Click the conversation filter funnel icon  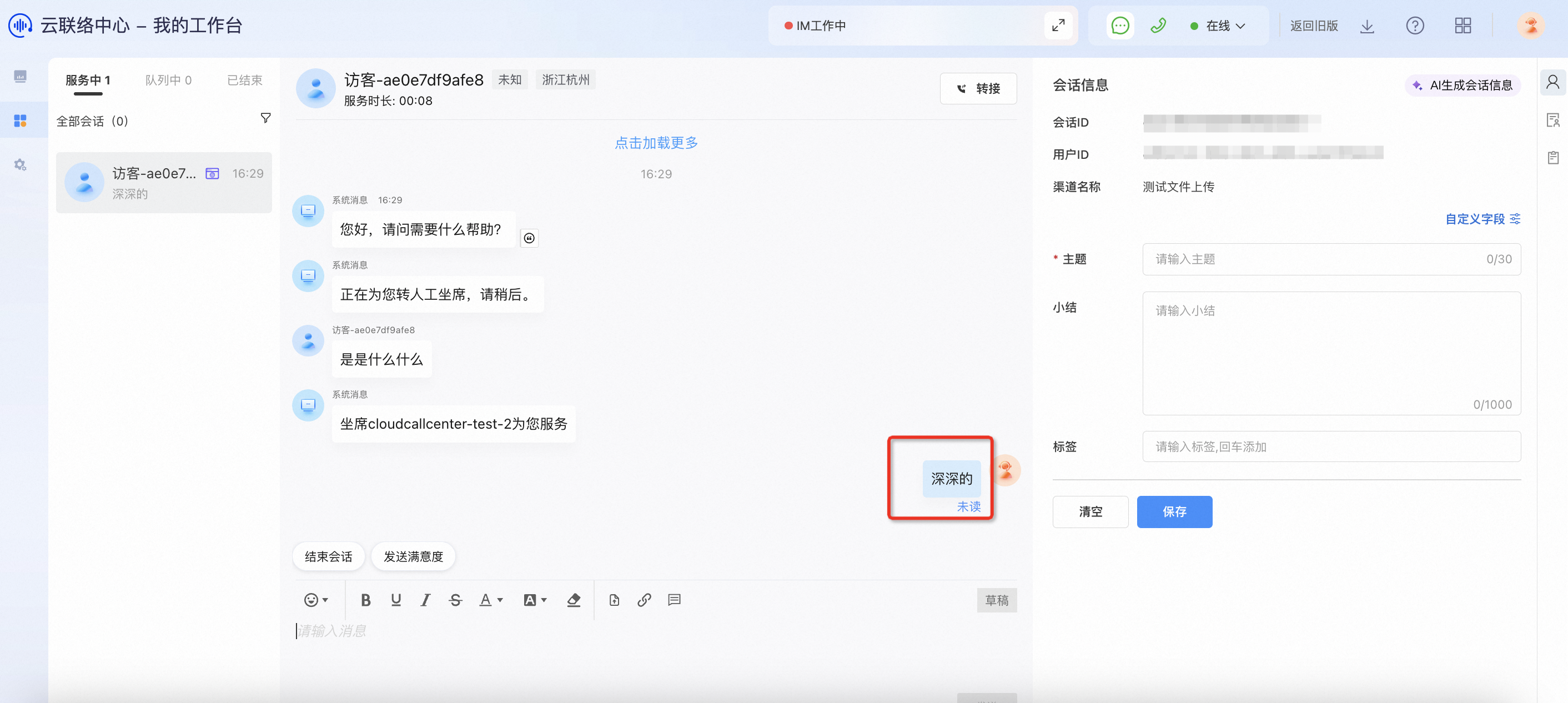265,118
